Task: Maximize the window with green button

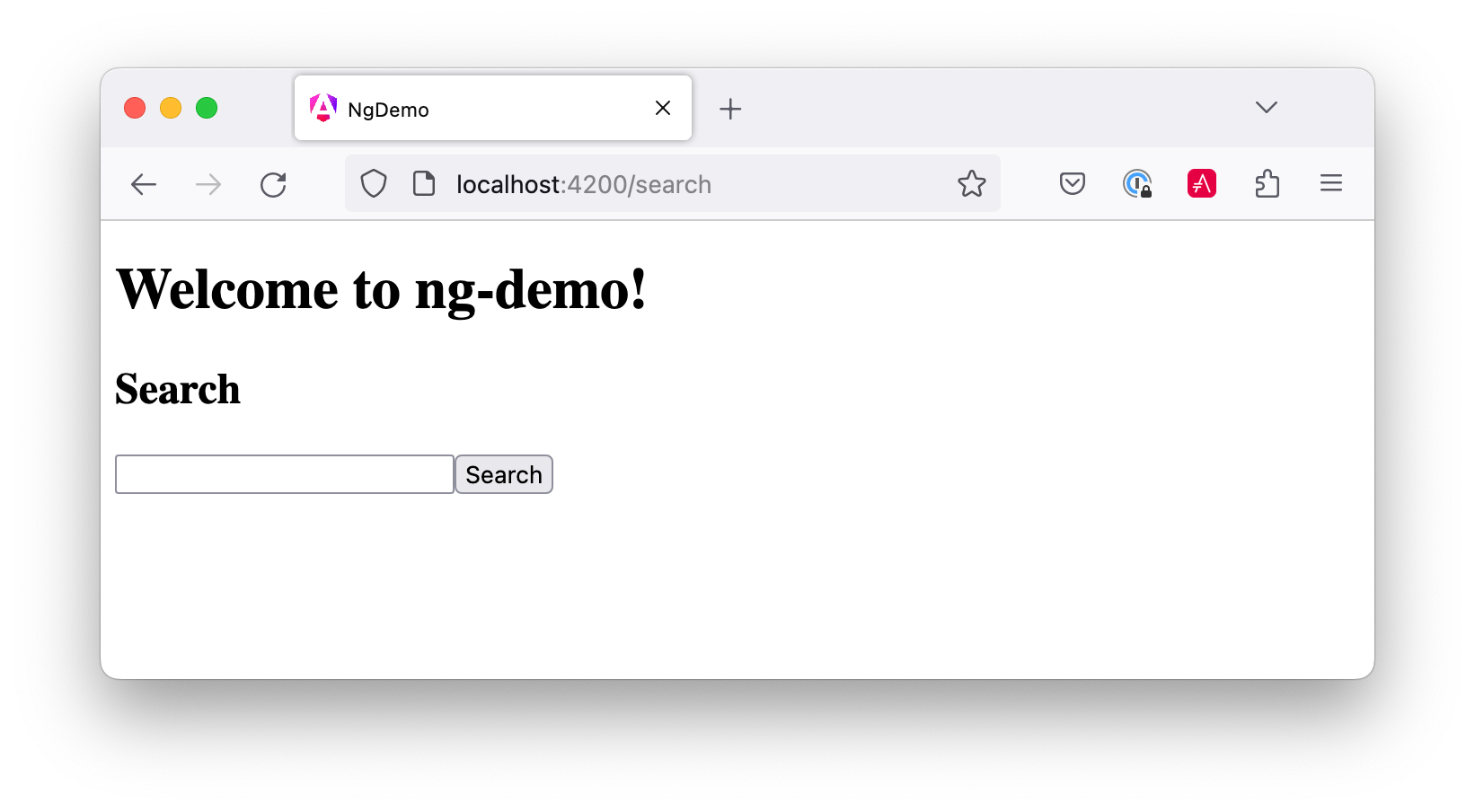Action: [207, 108]
